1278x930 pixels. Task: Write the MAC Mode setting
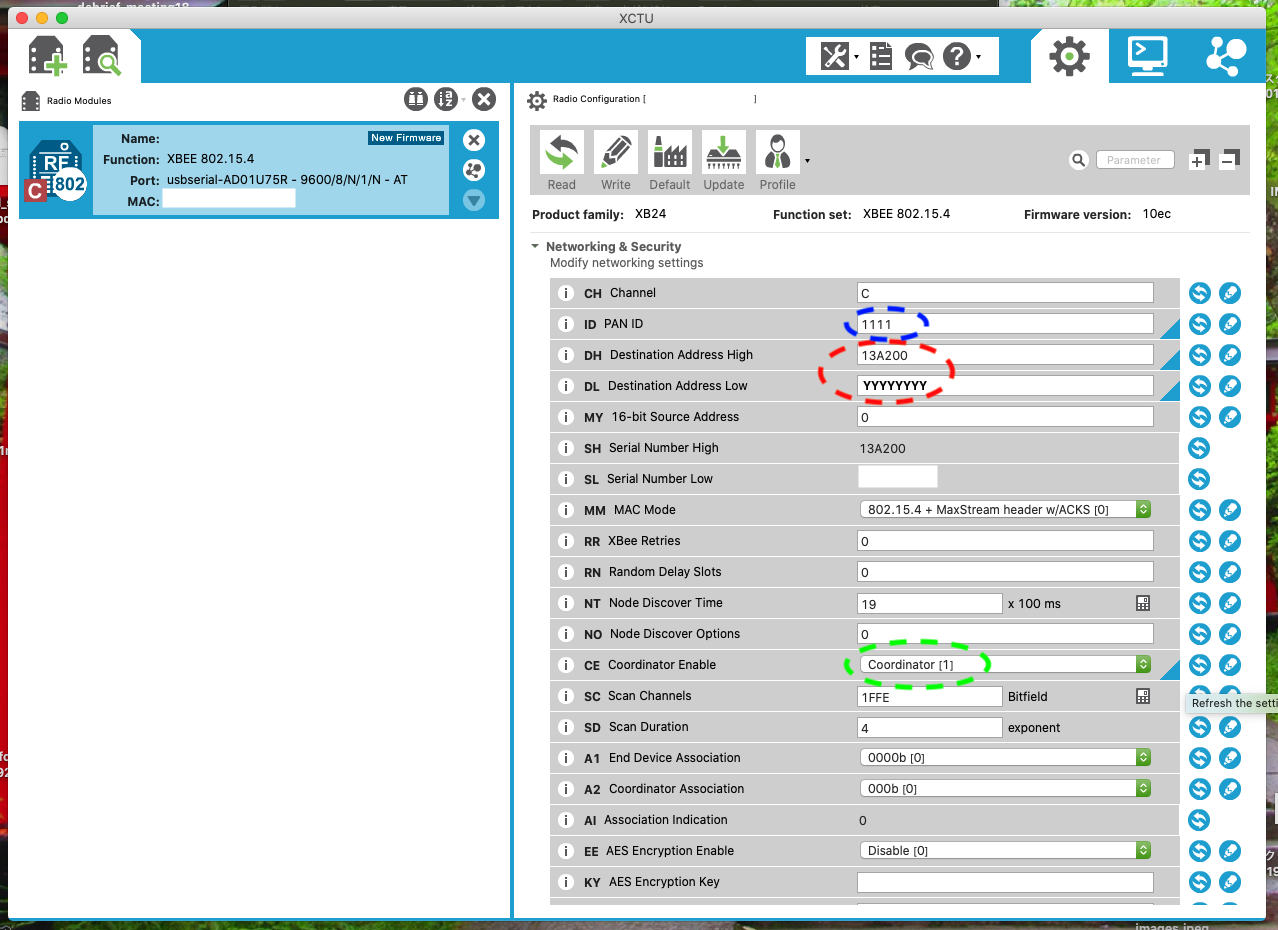pos(1230,510)
